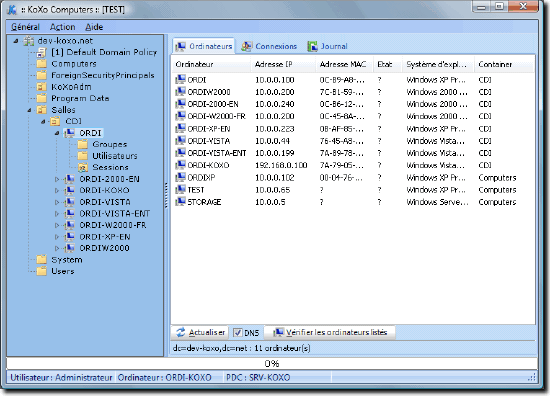Click the Système d'expl... column header
Image resolution: width=550 pixels, height=396 pixels.
[438, 64]
